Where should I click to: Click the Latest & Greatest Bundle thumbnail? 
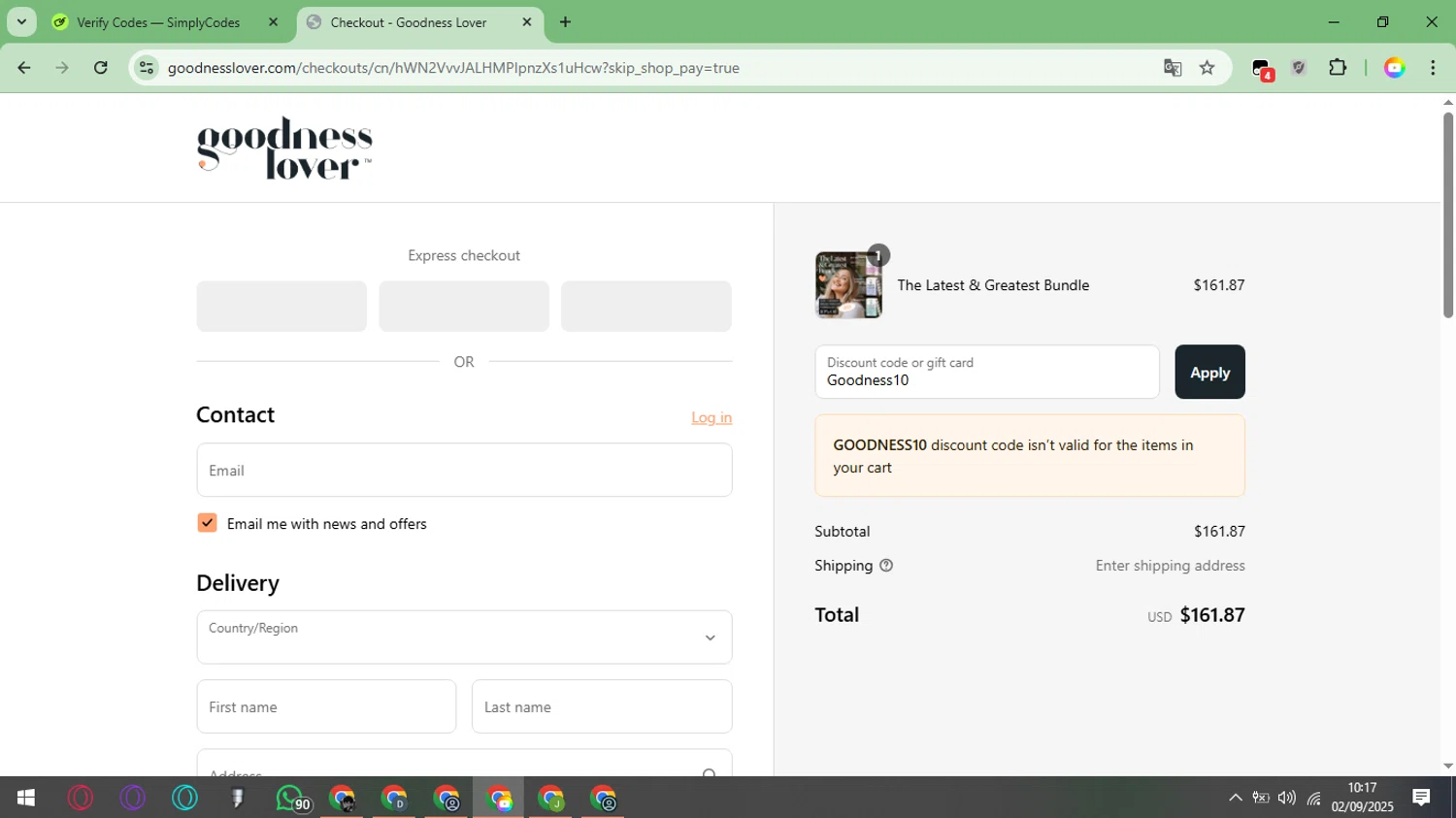(x=848, y=285)
